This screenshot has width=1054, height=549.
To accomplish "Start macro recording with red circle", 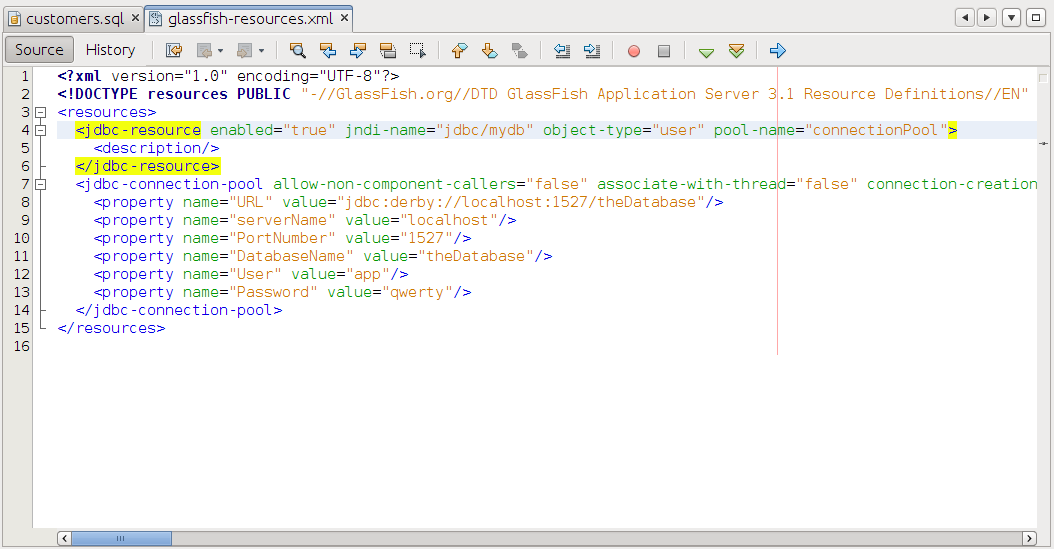I will pyautogui.click(x=634, y=50).
